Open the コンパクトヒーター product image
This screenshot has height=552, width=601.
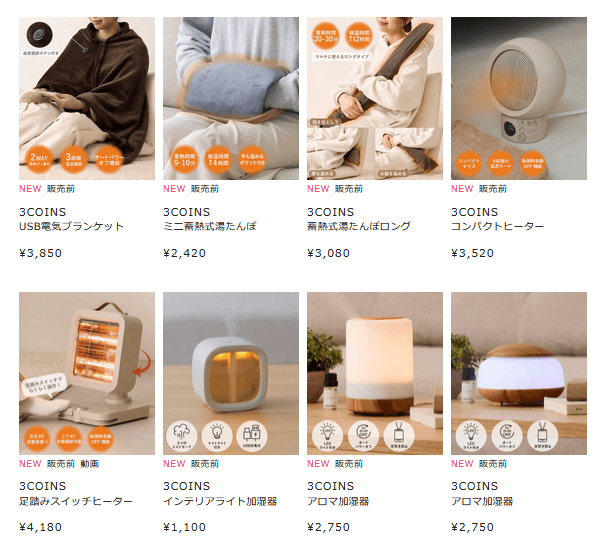(x=519, y=98)
